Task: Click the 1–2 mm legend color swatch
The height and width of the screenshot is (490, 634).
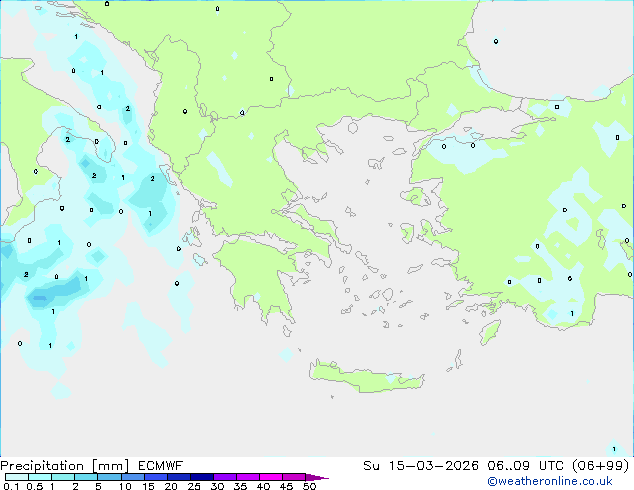Action: (63, 477)
